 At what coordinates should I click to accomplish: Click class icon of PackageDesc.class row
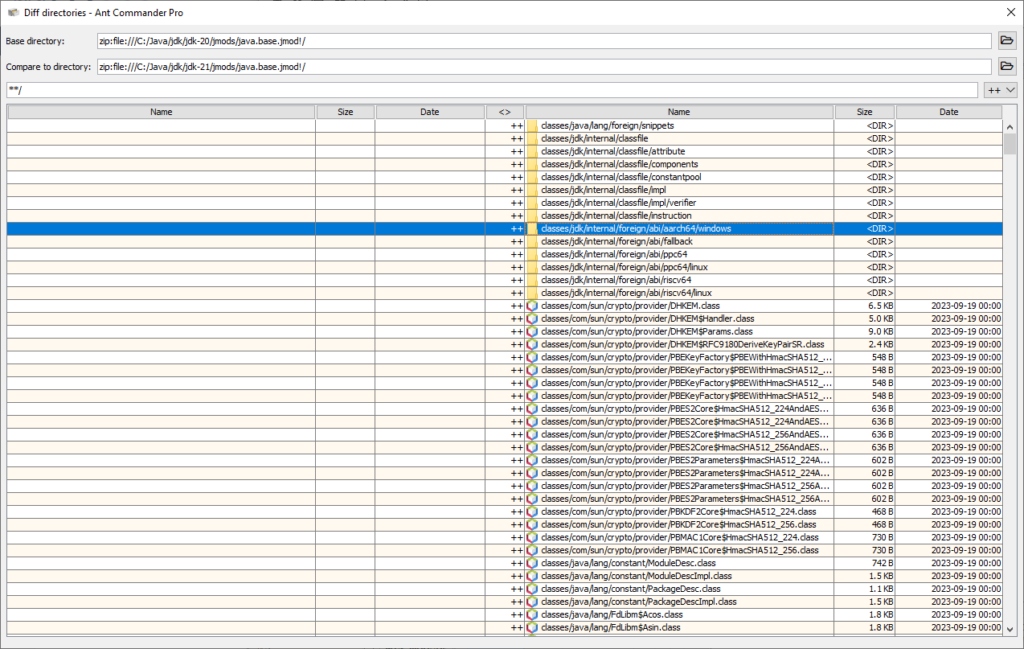[x=532, y=589]
